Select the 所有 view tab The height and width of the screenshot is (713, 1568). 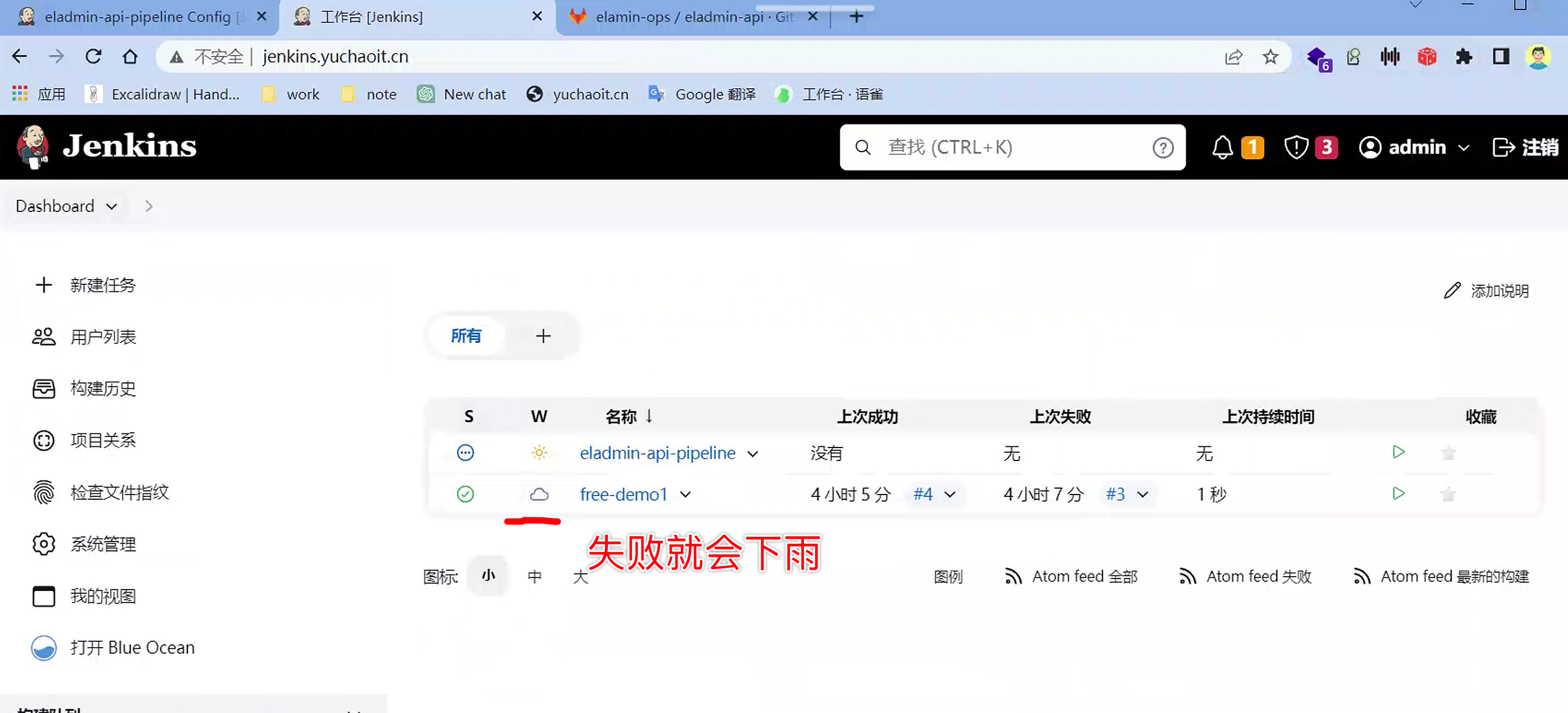coord(466,335)
